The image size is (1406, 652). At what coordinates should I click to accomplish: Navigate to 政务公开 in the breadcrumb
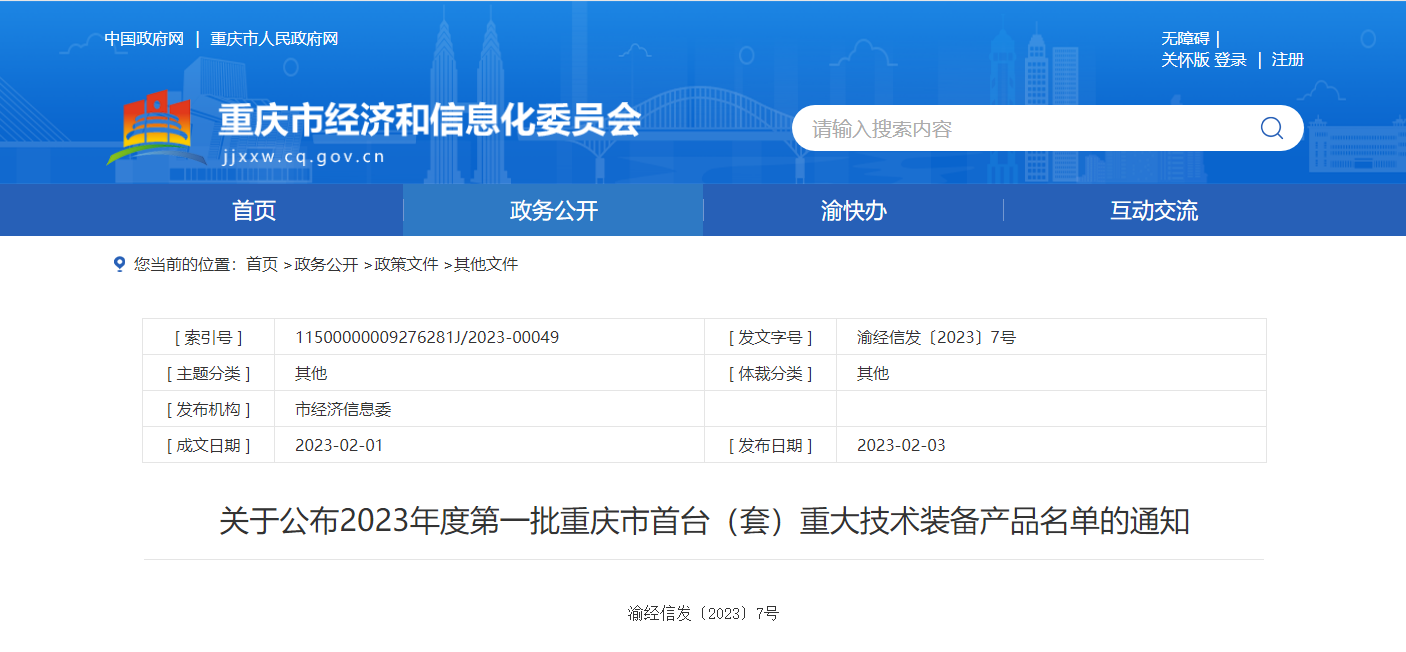tap(326, 264)
